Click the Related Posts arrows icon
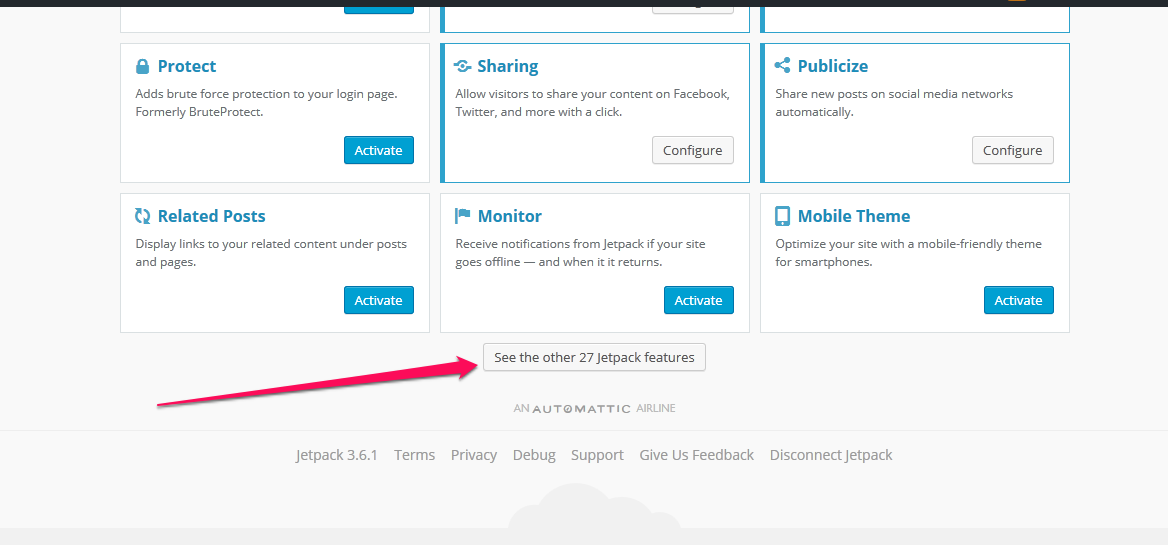 [x=142, y=216]
